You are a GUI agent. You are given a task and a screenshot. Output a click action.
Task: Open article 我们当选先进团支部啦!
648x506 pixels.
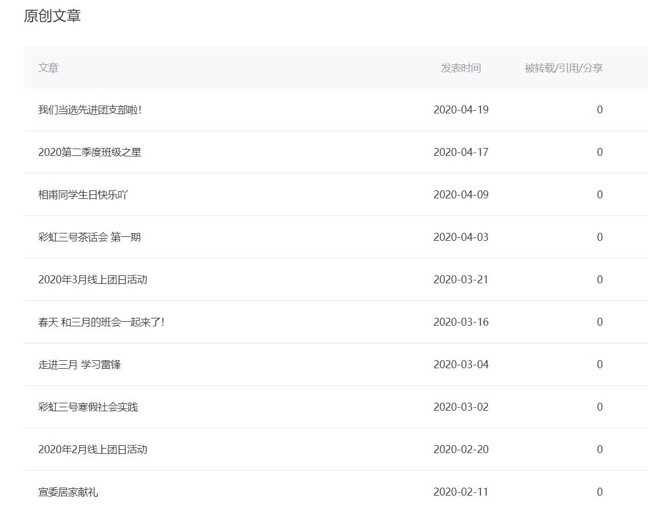[96, 110]
